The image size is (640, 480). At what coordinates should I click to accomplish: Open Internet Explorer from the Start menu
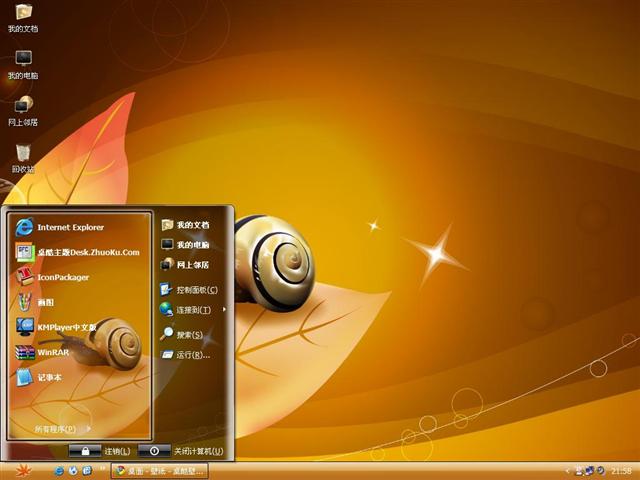70,227
